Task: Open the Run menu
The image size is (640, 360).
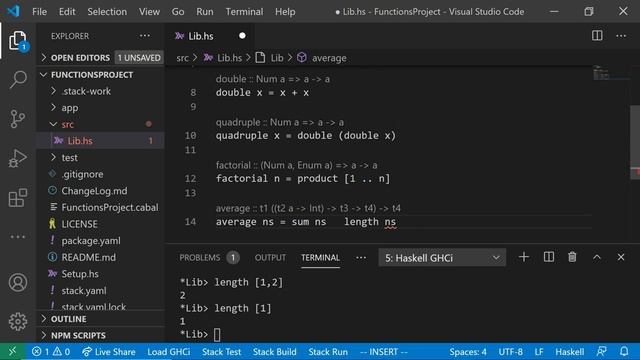Action: (x=204, y=11)
